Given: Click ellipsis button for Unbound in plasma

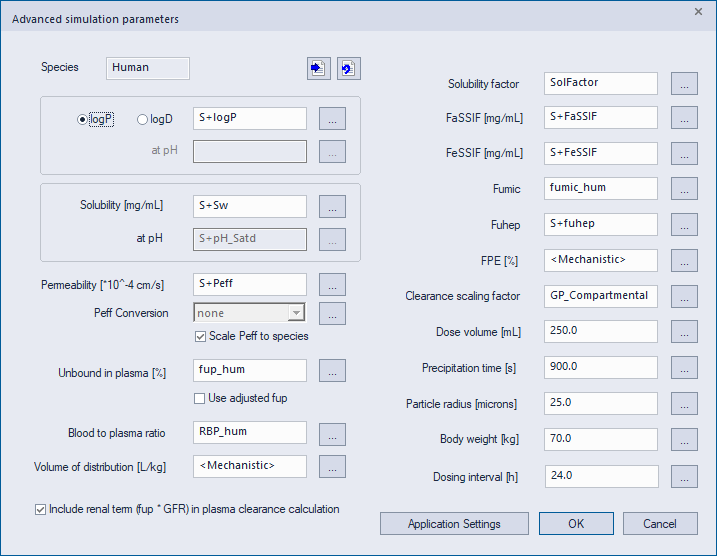Looking at the screenshot, I should pyautogui.click(x=332, y=370).
